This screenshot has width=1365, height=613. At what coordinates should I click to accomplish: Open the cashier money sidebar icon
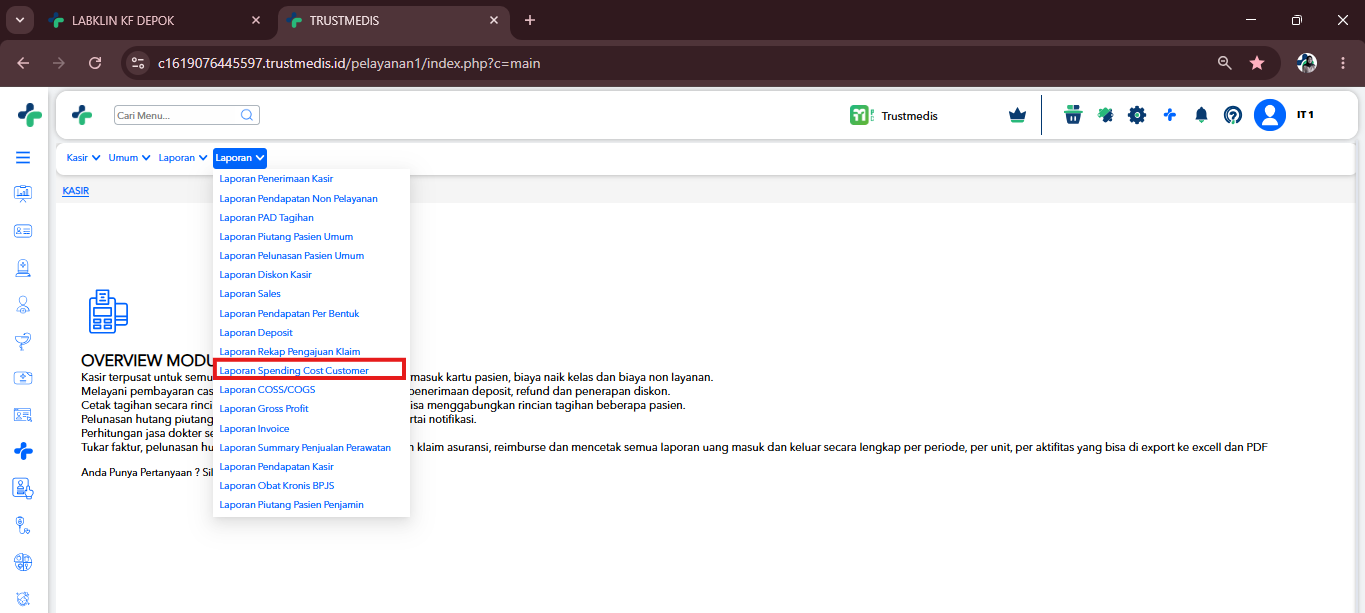tap(23, 378)
